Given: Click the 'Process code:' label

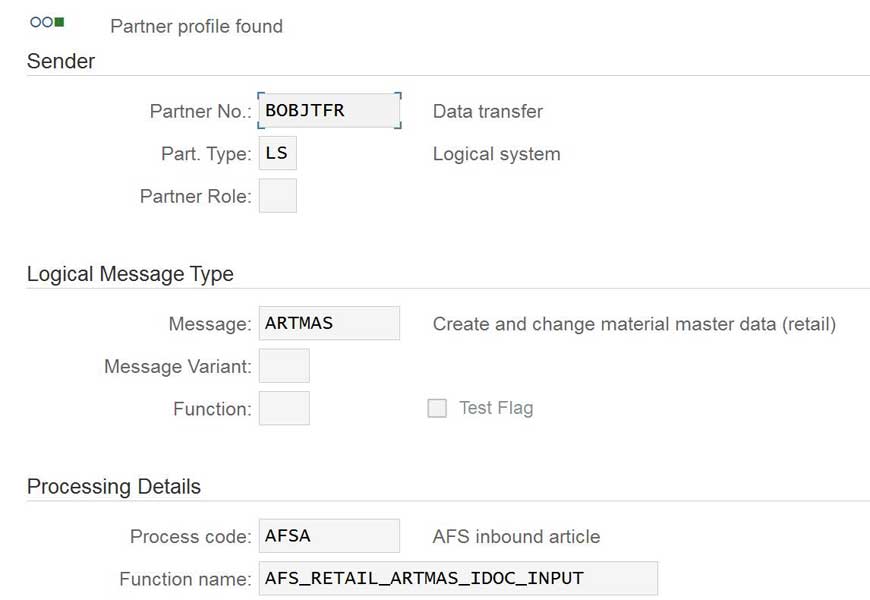Looking at the screenshot, I should (x=191, y=537).
